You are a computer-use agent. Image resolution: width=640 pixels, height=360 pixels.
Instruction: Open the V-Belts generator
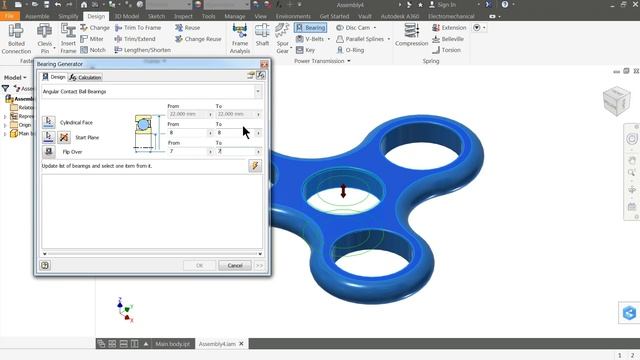coord(313,39)
